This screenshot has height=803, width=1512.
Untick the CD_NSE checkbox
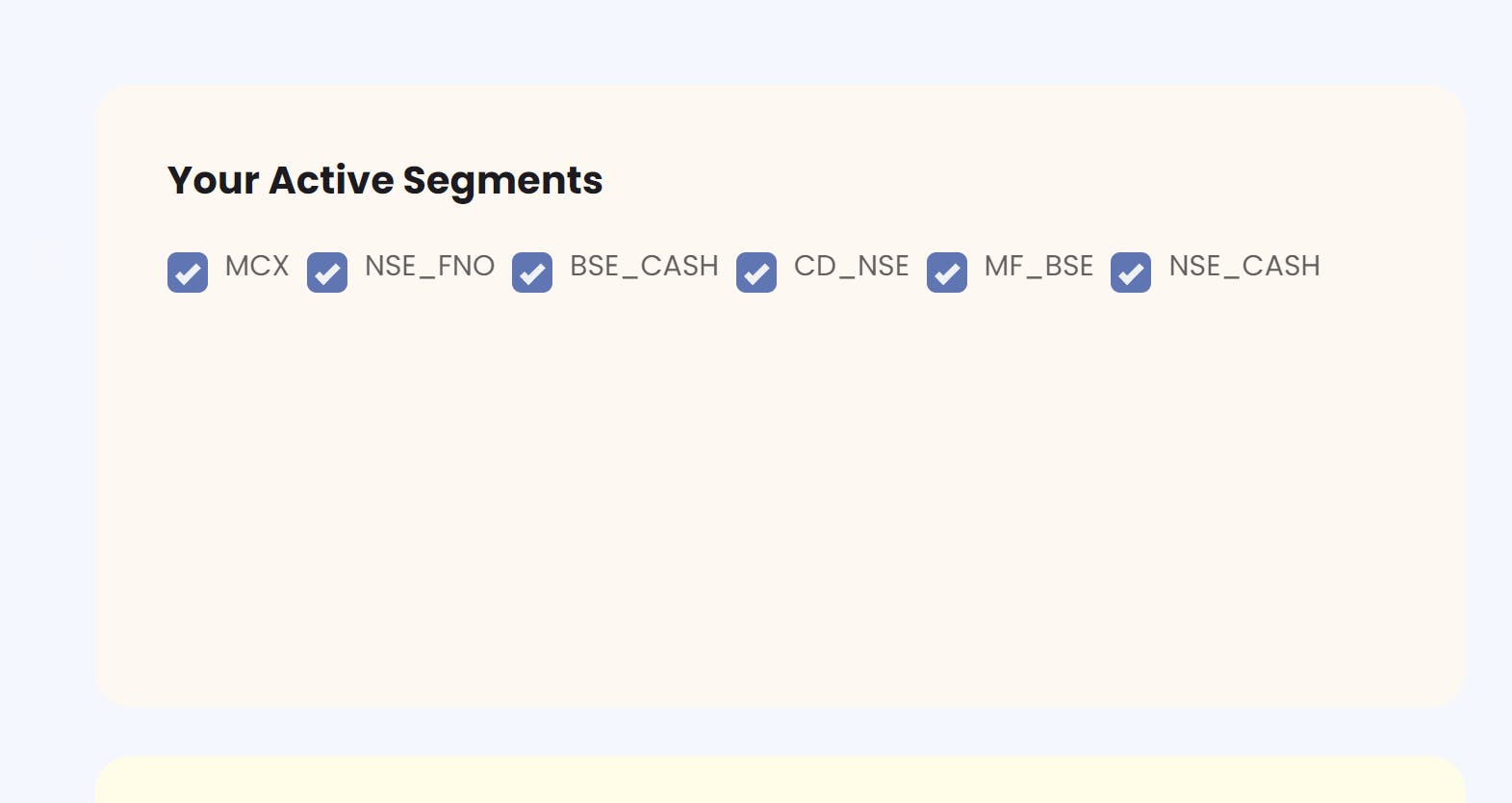point(756,272)
